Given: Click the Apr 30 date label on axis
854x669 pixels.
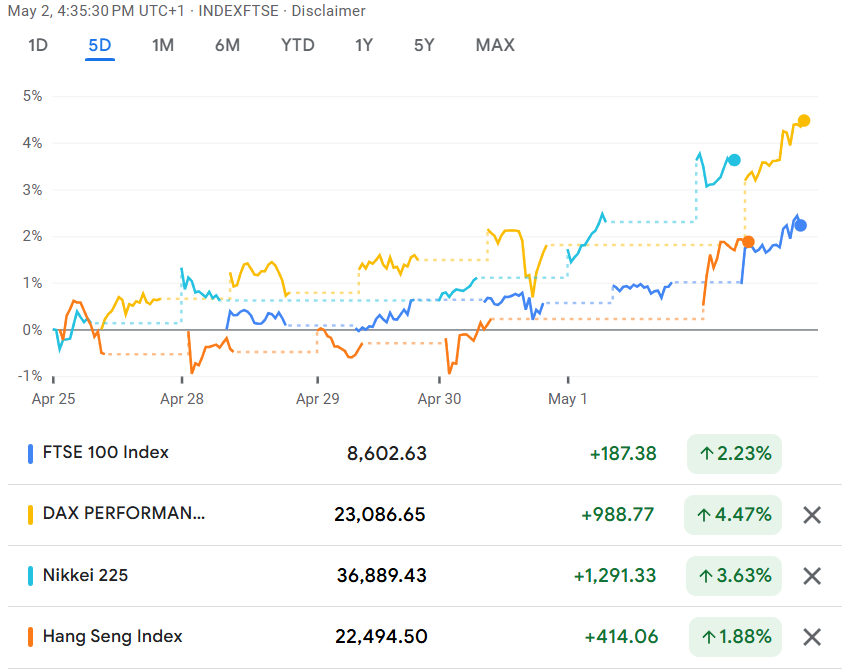Looking at the screenshot, I should point(440,399).
